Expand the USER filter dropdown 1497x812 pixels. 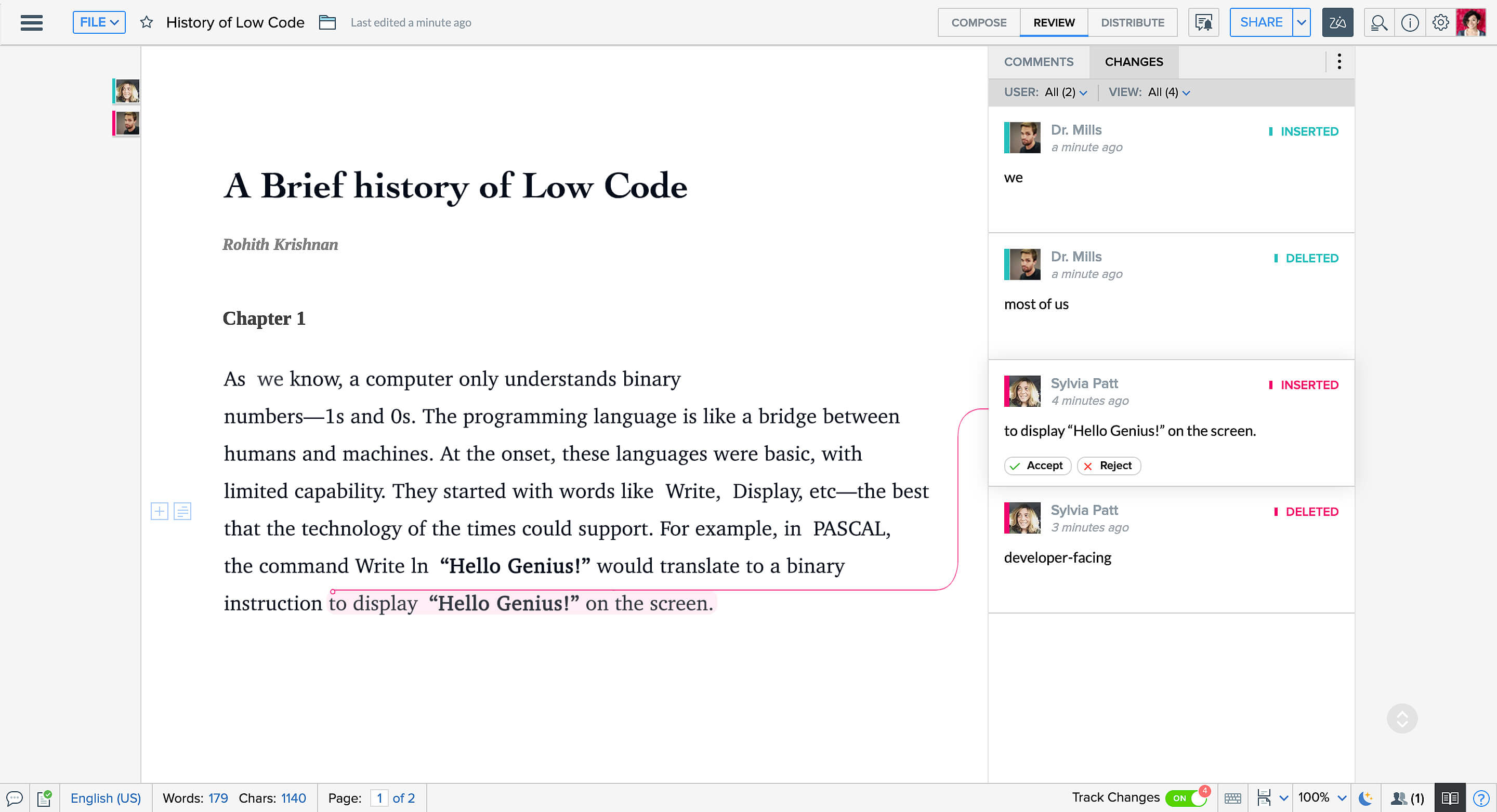(x=1066, y=92)
